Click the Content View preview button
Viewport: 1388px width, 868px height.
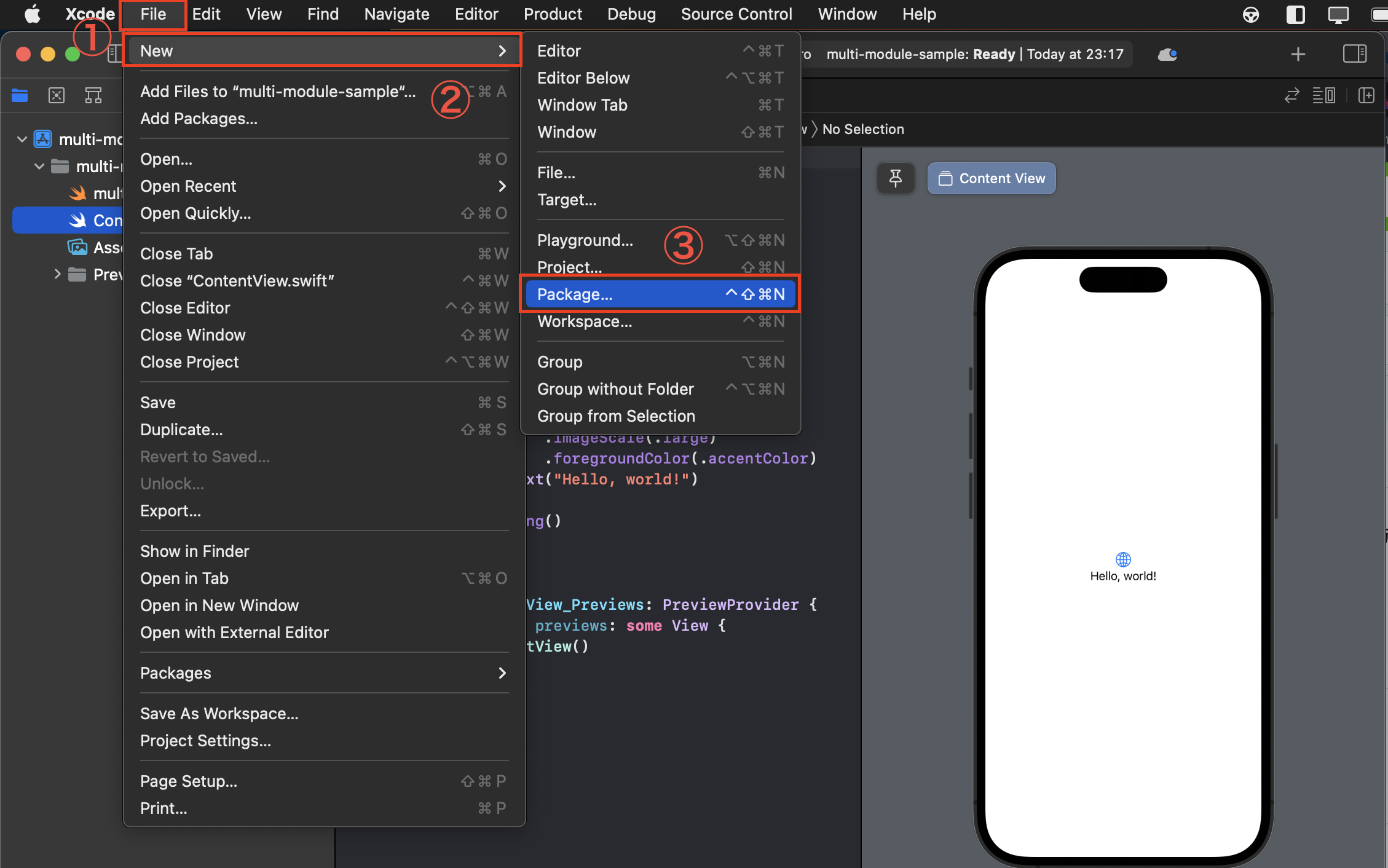[991, 178]
